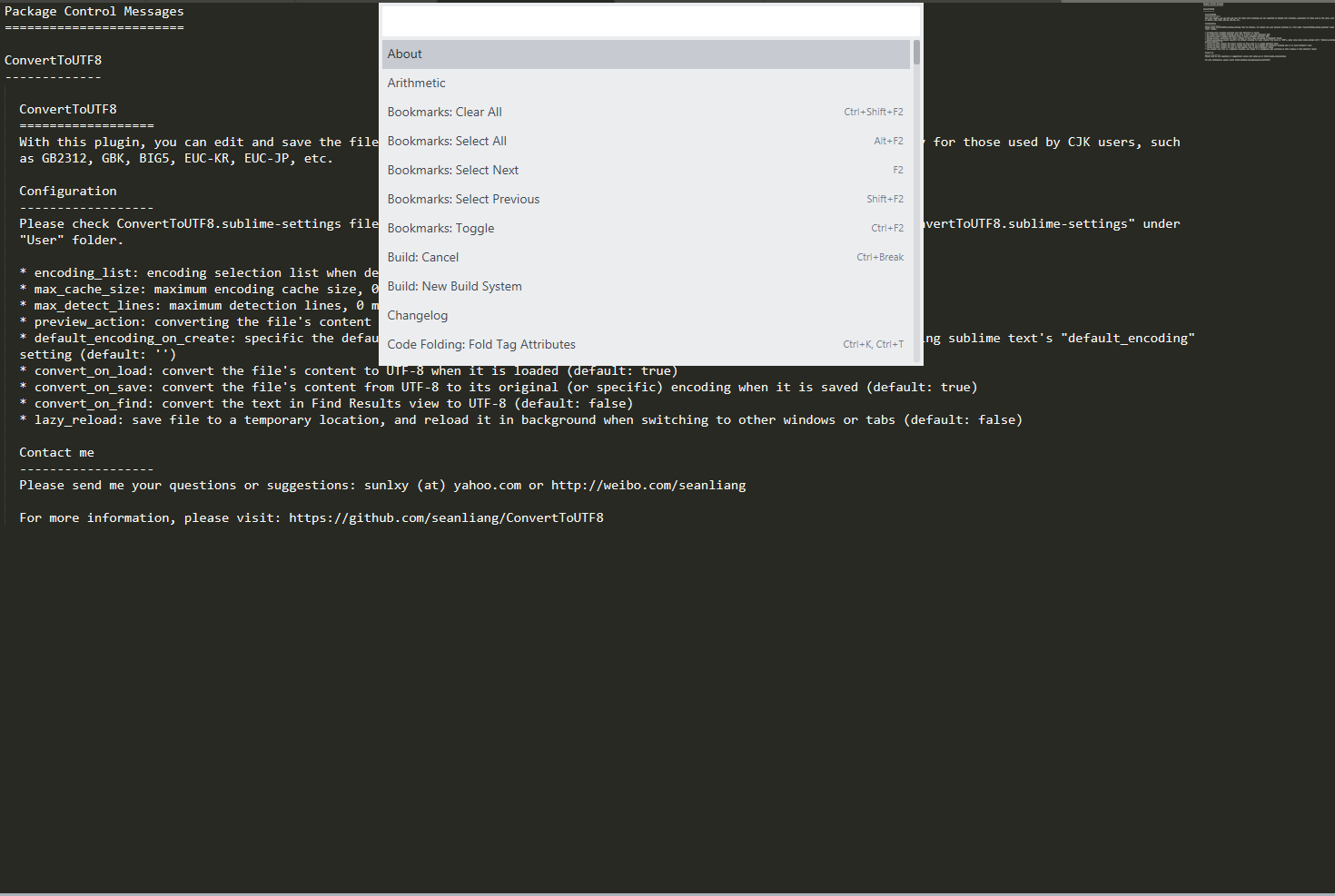Click the command palette scrollbar thumb
The width and height of the screenshot is (1335, 896).
(916, 52)
